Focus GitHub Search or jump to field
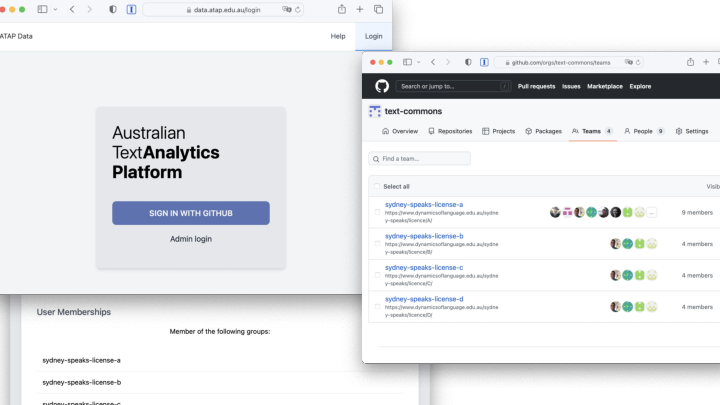The height and width of the screenshot is (405, 720). [x=453, y=86]
